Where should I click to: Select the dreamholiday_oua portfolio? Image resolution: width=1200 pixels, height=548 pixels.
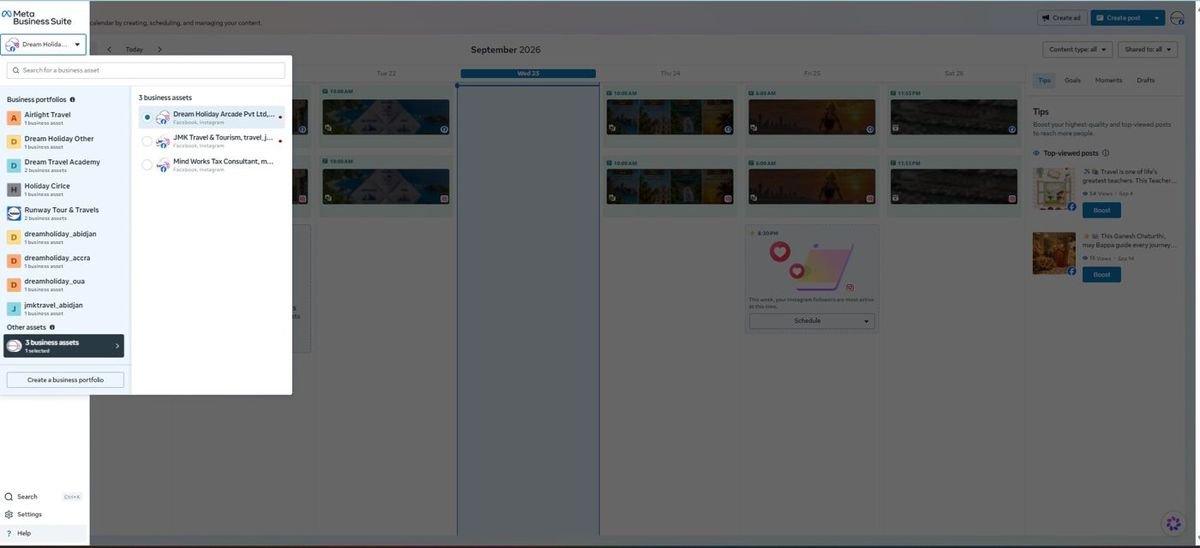(x=66, y=284)
